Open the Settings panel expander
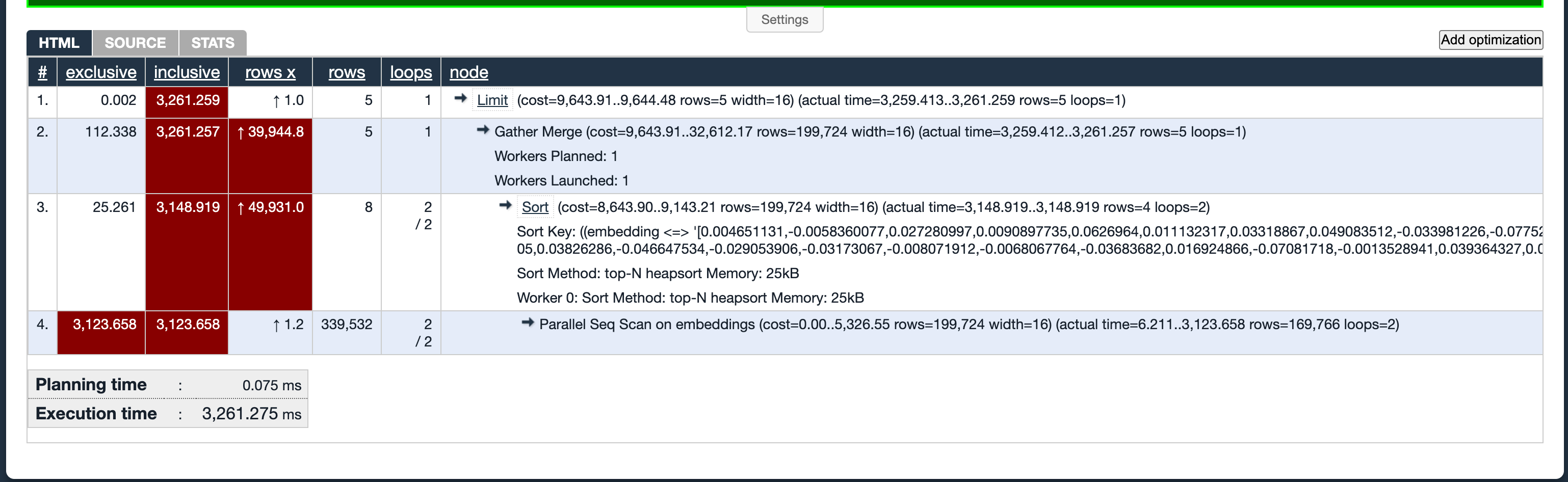The width and height of the screenshot is (1568, 482). coord(785,19)
